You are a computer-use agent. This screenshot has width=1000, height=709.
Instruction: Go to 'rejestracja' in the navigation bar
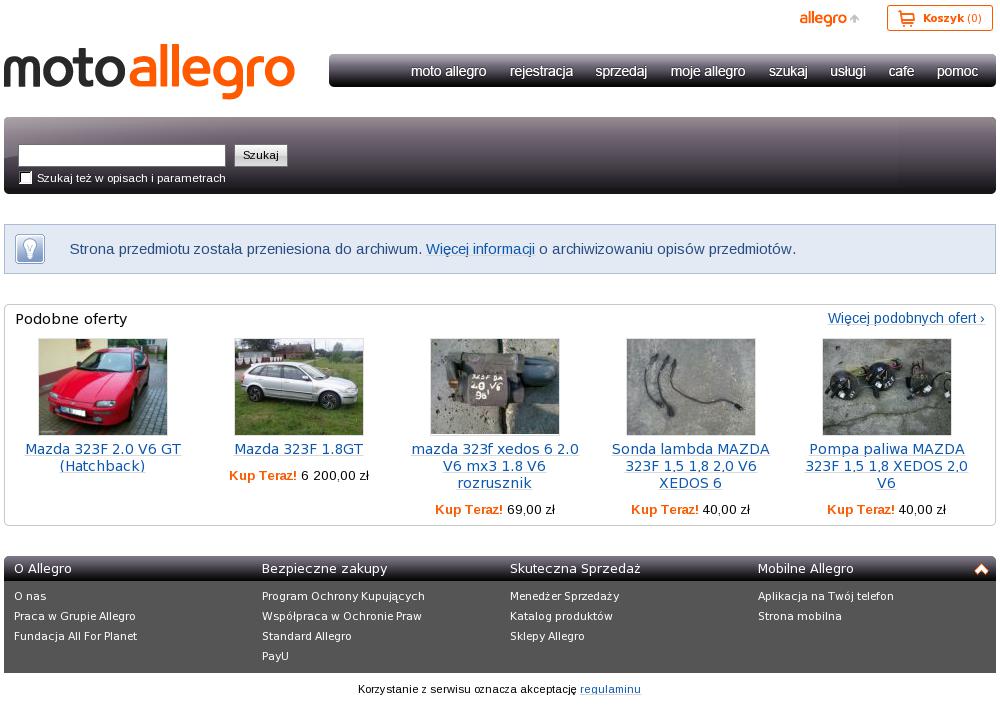(541, 71)
